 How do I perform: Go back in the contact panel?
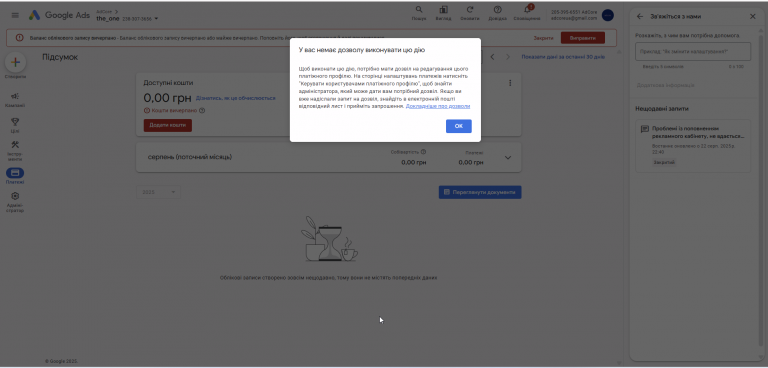coord(640,16)
